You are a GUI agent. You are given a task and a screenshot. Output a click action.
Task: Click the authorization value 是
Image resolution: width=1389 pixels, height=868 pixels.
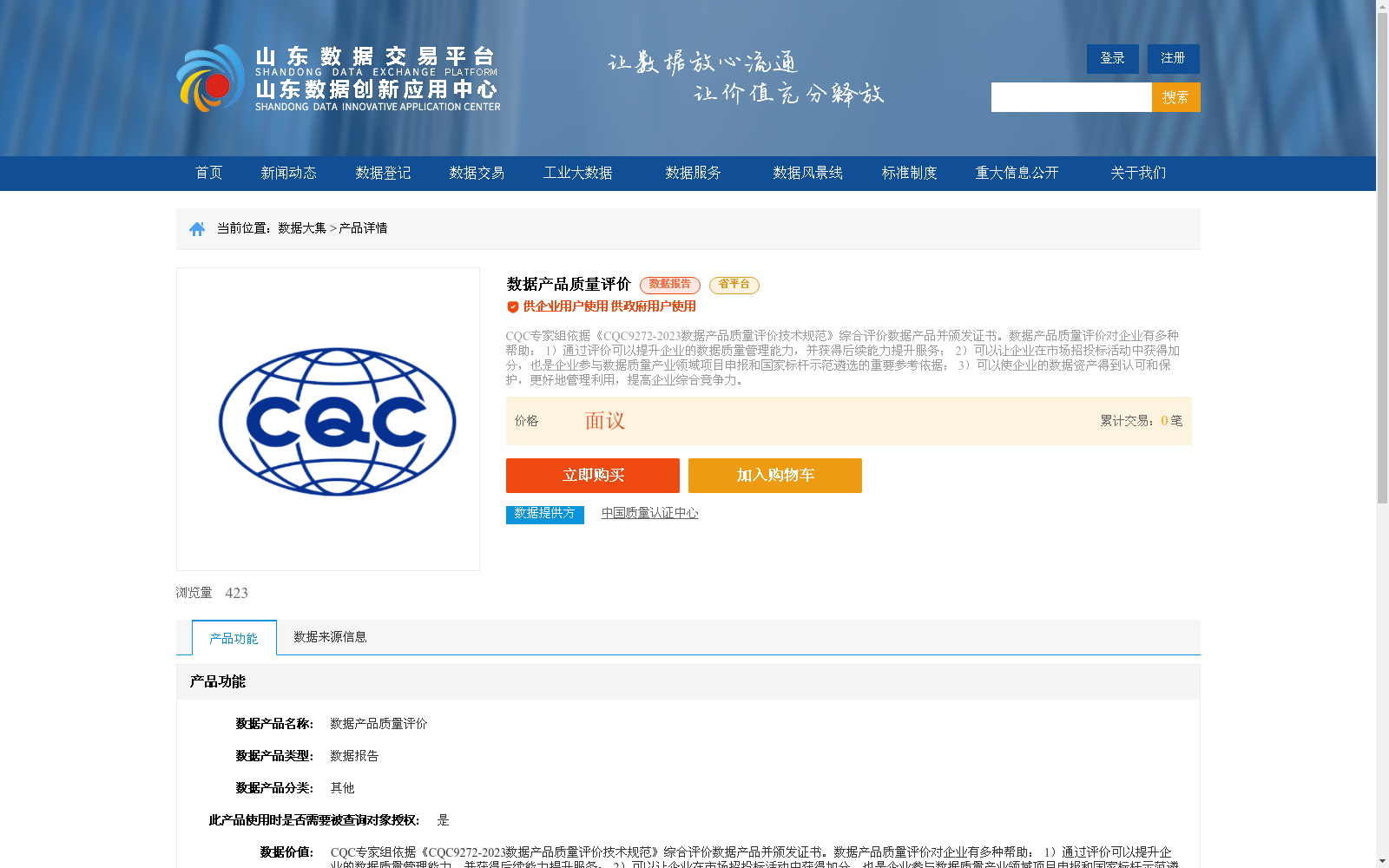443,820
